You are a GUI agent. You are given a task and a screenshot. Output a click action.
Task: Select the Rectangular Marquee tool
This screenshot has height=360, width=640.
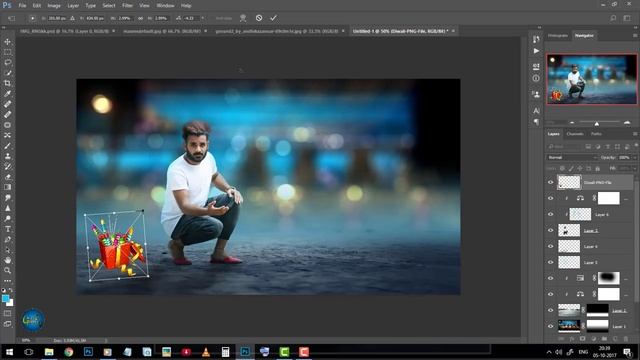click(7, 52)
